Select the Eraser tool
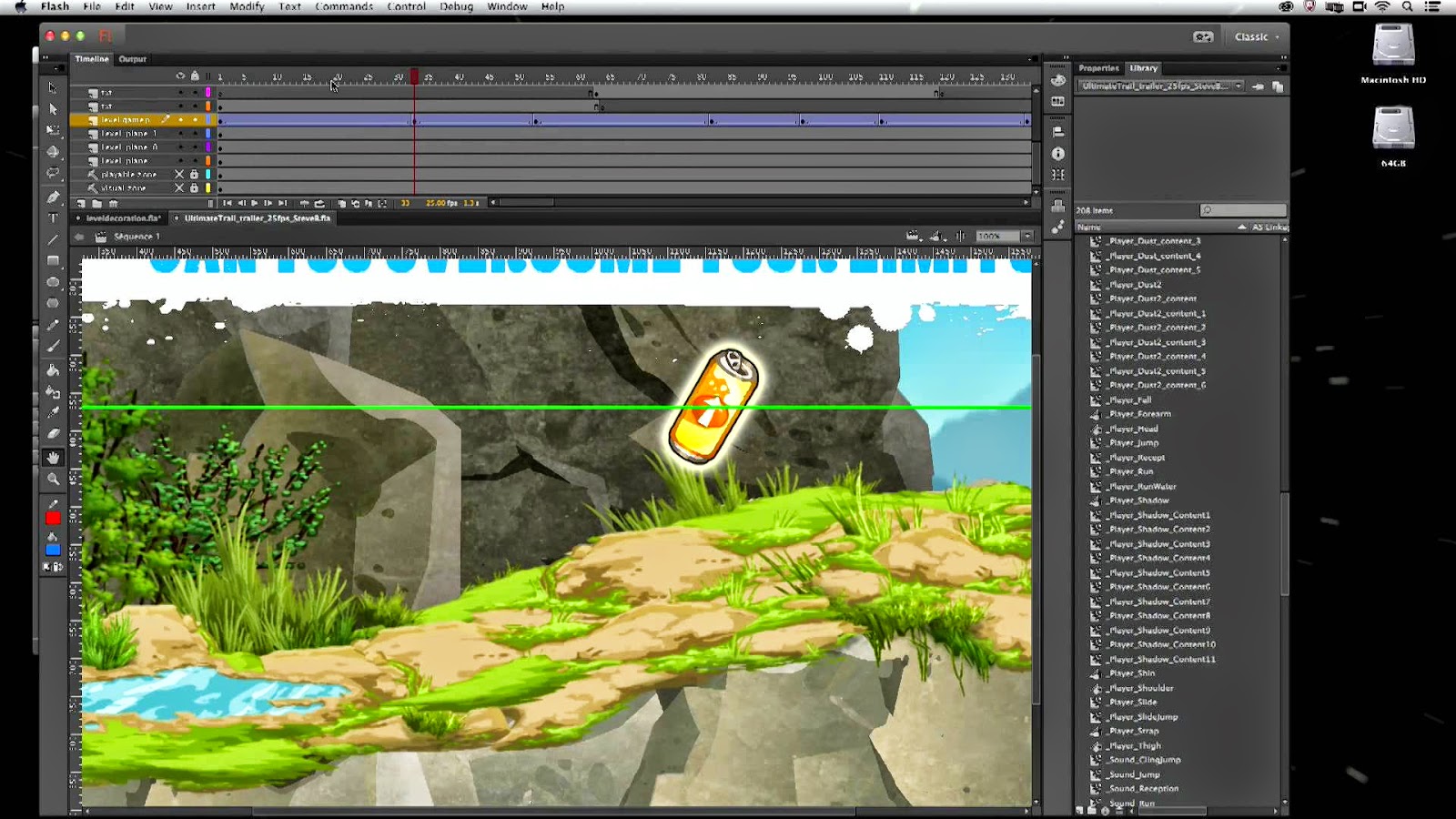 tap(53, 434)
